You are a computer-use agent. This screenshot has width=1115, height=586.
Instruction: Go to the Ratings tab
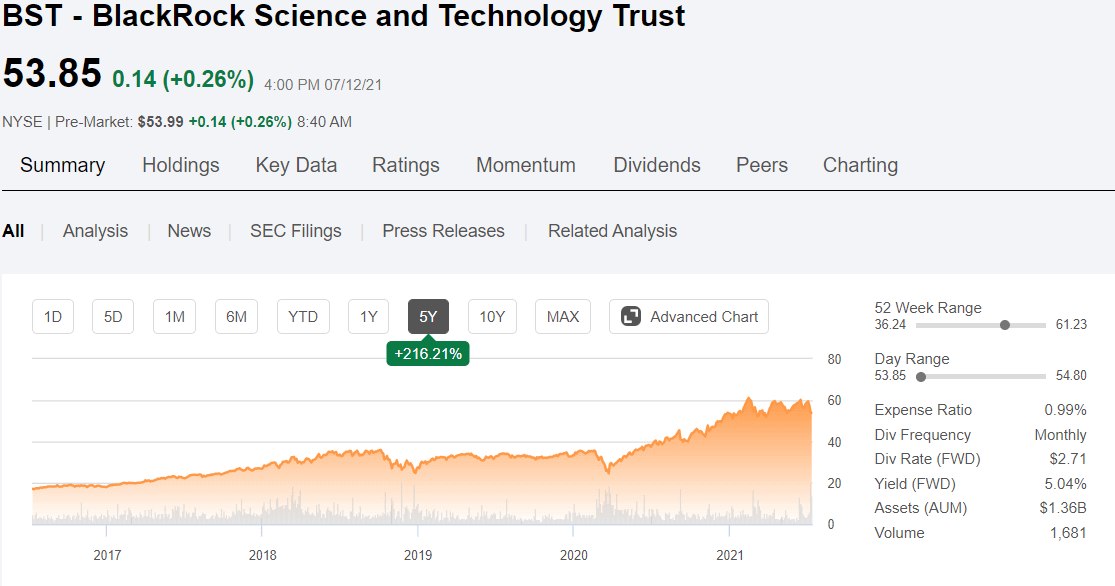(x=406, y=165)
